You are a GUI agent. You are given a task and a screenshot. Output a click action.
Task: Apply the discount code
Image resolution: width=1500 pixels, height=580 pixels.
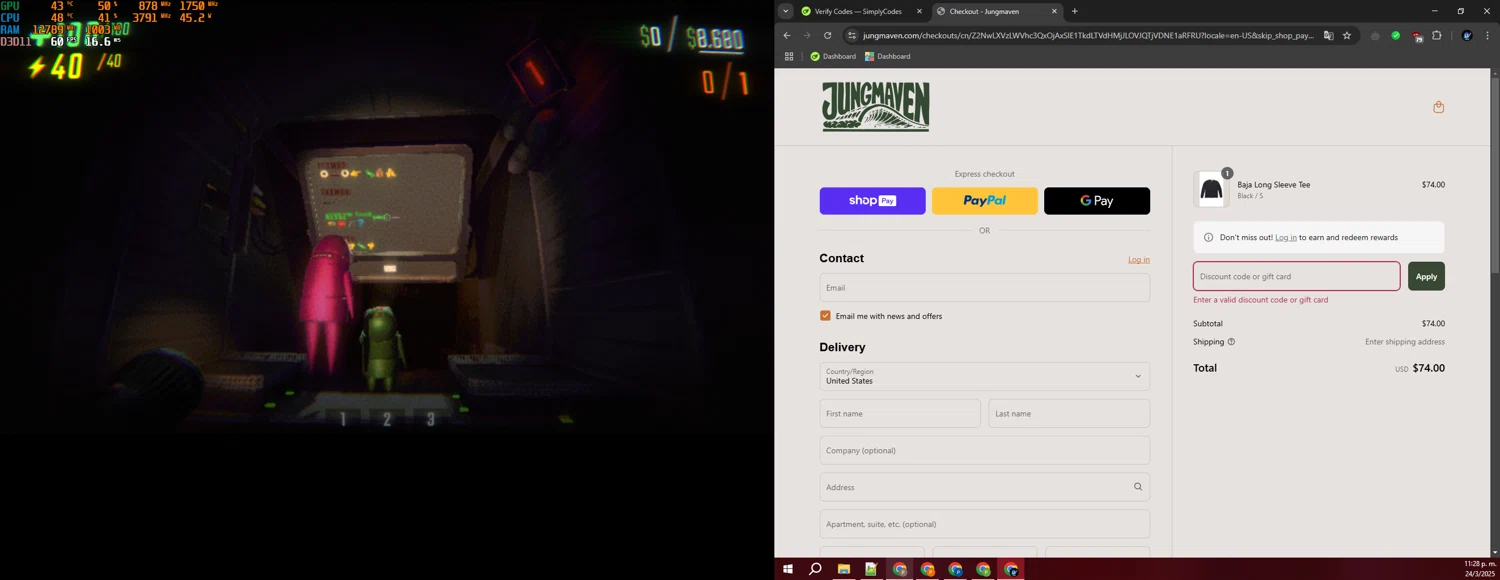coord(1426,276)
